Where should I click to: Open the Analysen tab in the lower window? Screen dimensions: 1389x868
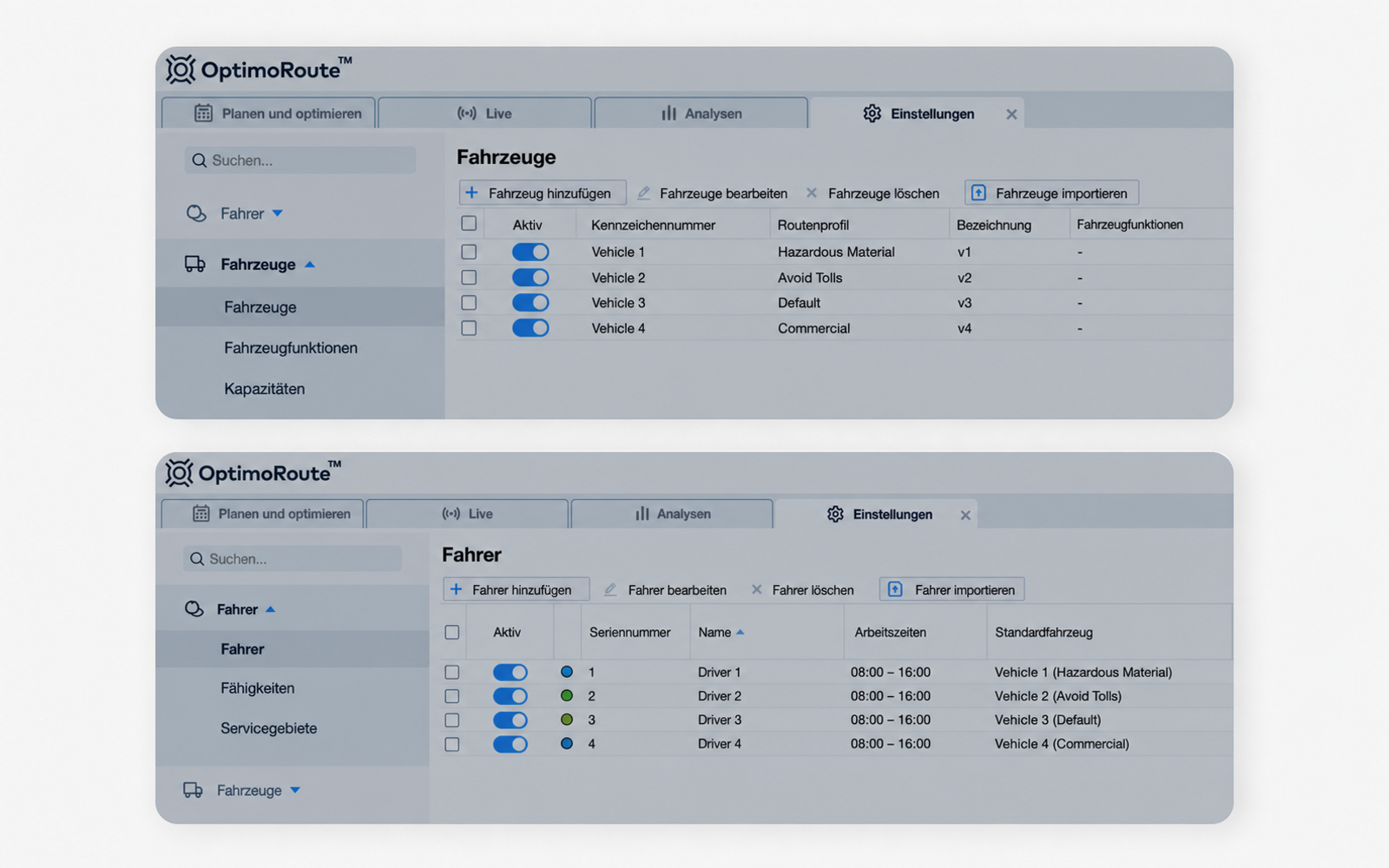tap(672, 514)
